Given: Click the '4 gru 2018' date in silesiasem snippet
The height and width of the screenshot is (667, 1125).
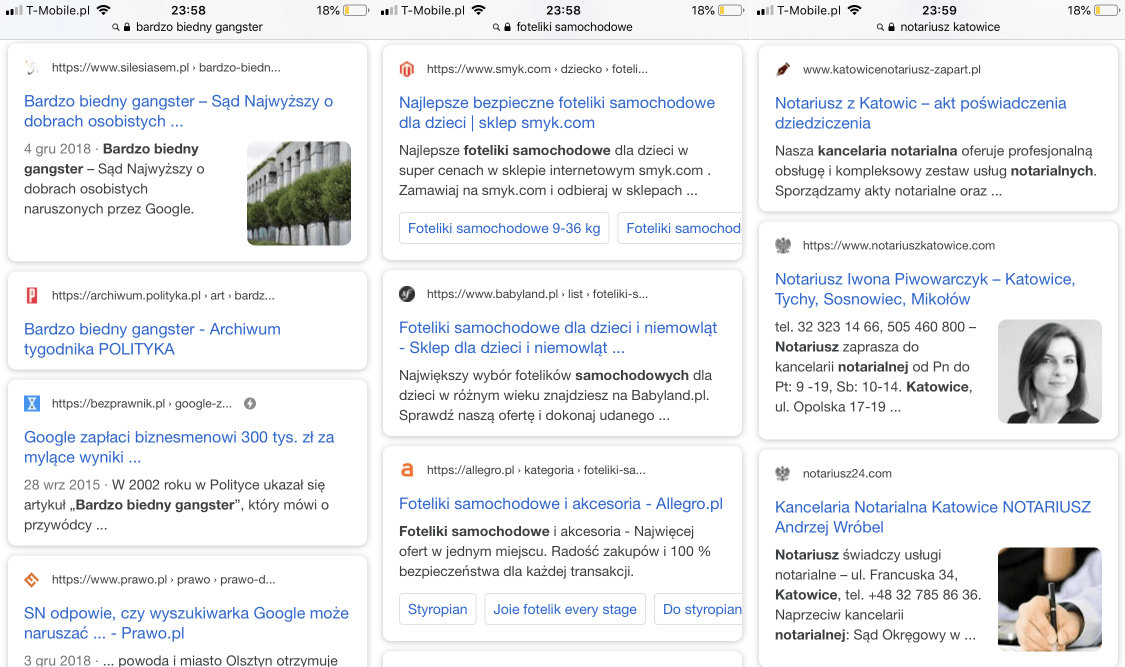Looking at the screenshot, I should [57, 148].
